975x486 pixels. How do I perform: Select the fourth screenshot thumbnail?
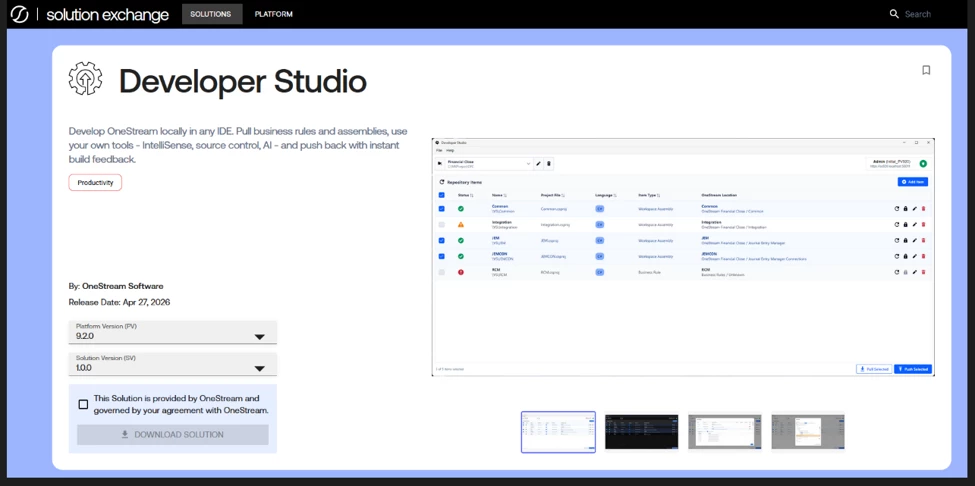coord(808,431)
